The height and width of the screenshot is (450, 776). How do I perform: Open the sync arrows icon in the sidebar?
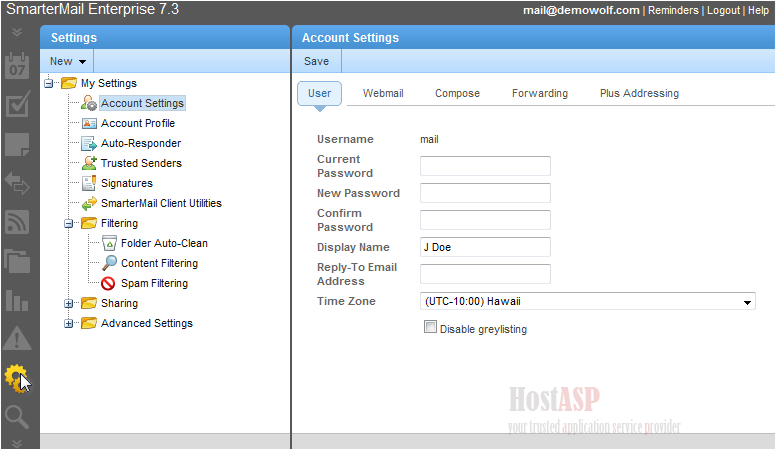pos(17,183)
